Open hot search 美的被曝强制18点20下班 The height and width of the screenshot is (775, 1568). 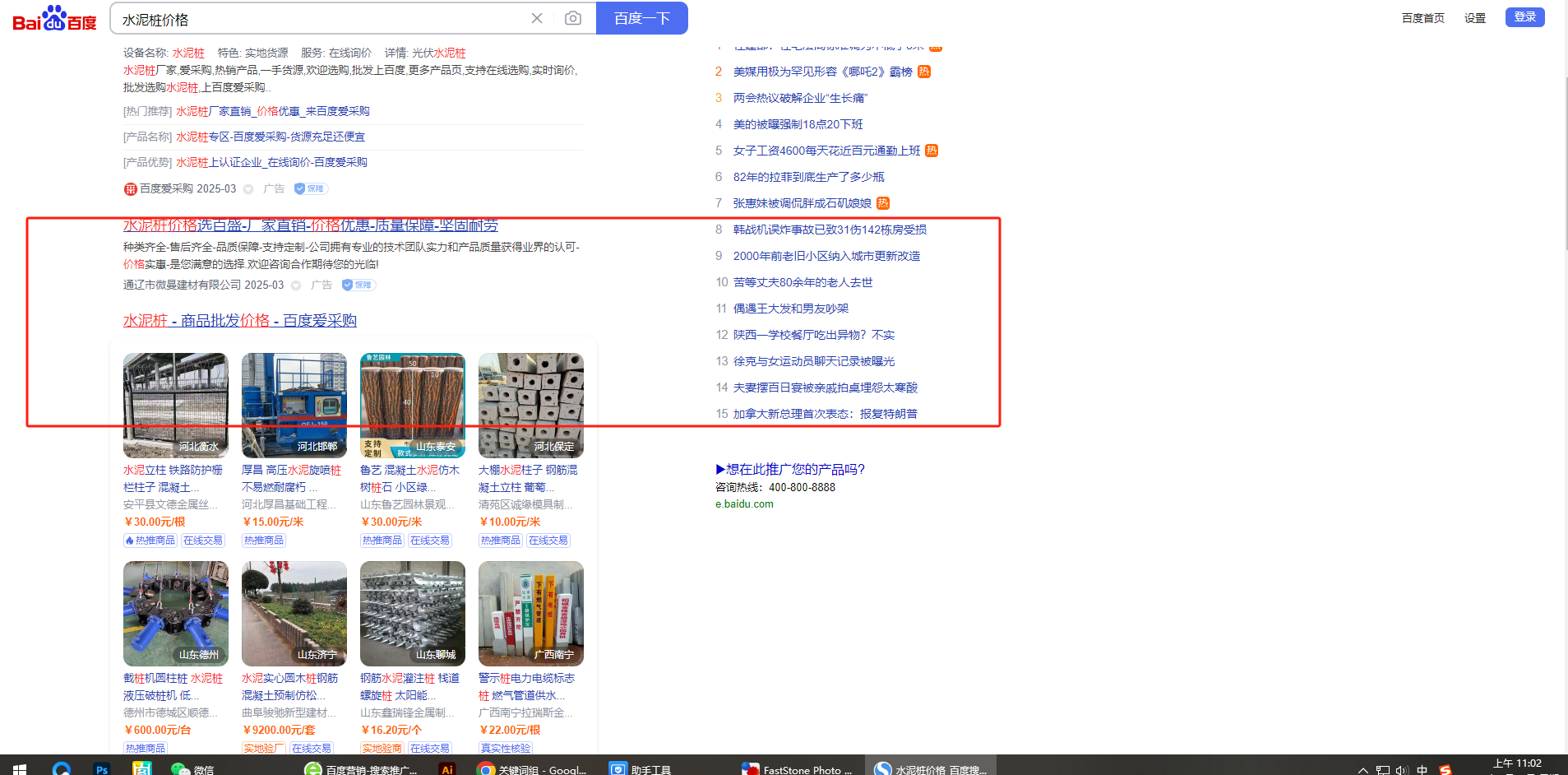click(798, 124)
